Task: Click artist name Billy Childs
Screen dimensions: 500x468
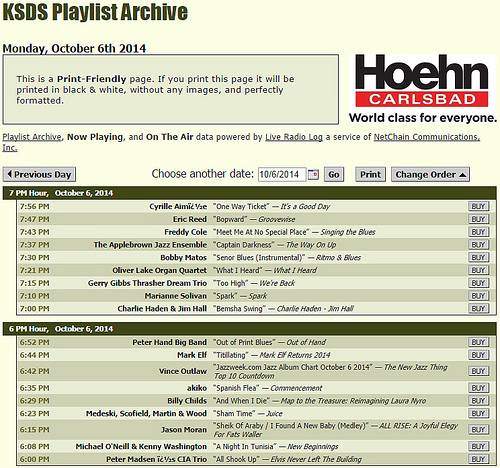Action: 187,401
